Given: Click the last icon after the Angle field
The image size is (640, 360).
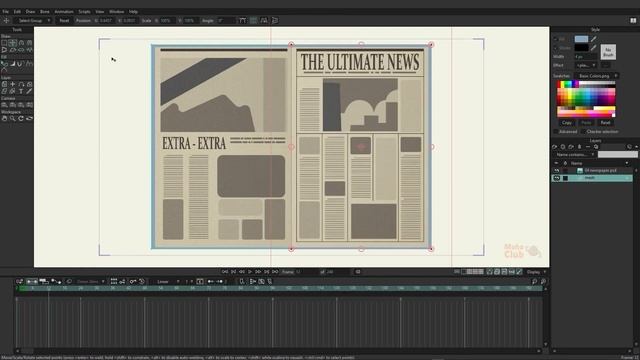Looking at the screenshot, I should 275,20.
